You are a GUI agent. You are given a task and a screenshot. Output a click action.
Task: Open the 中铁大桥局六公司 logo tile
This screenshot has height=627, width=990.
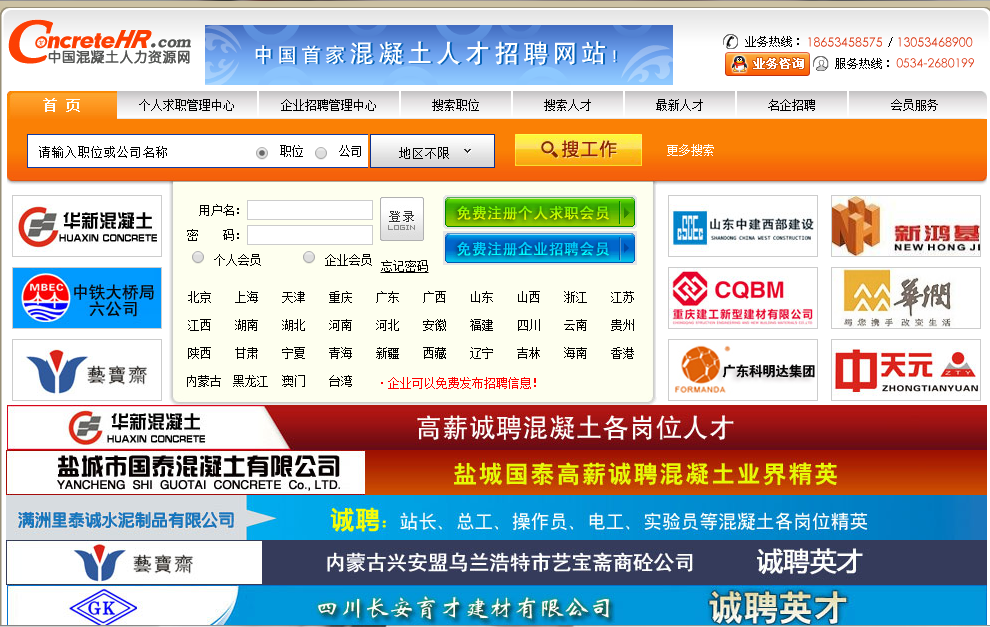(x=87, y=298)
